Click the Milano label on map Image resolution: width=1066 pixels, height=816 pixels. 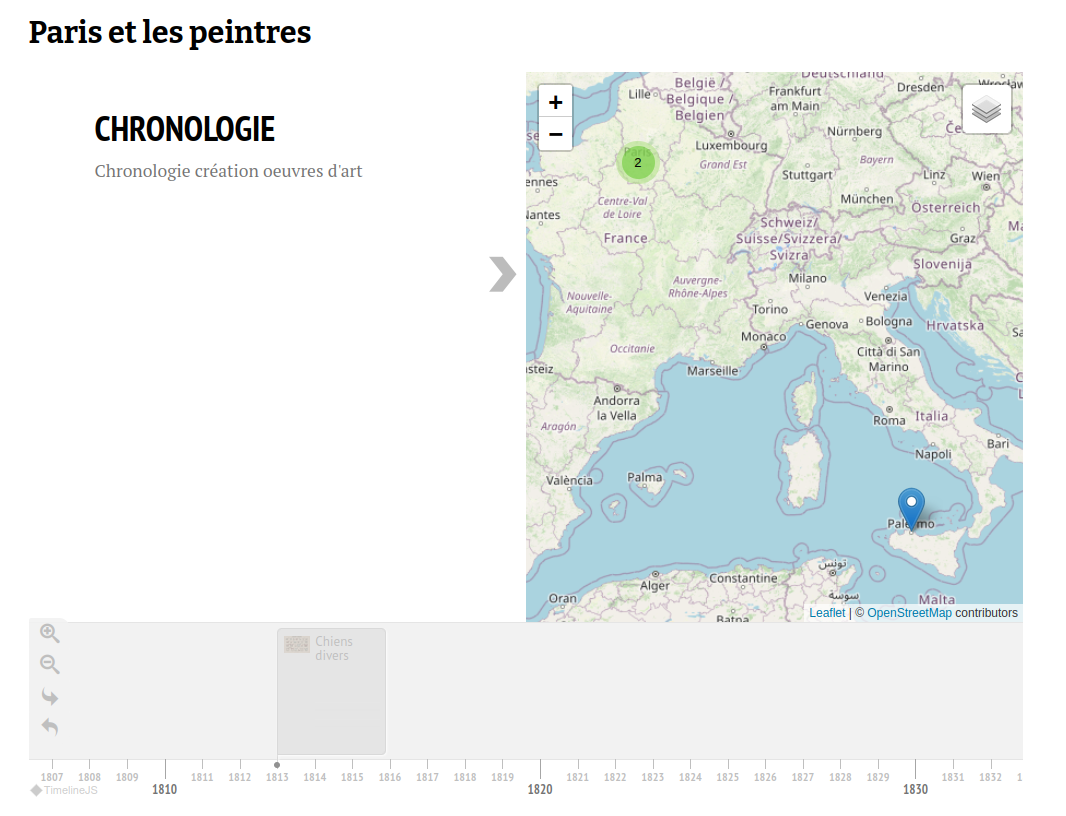pos(807,278)
